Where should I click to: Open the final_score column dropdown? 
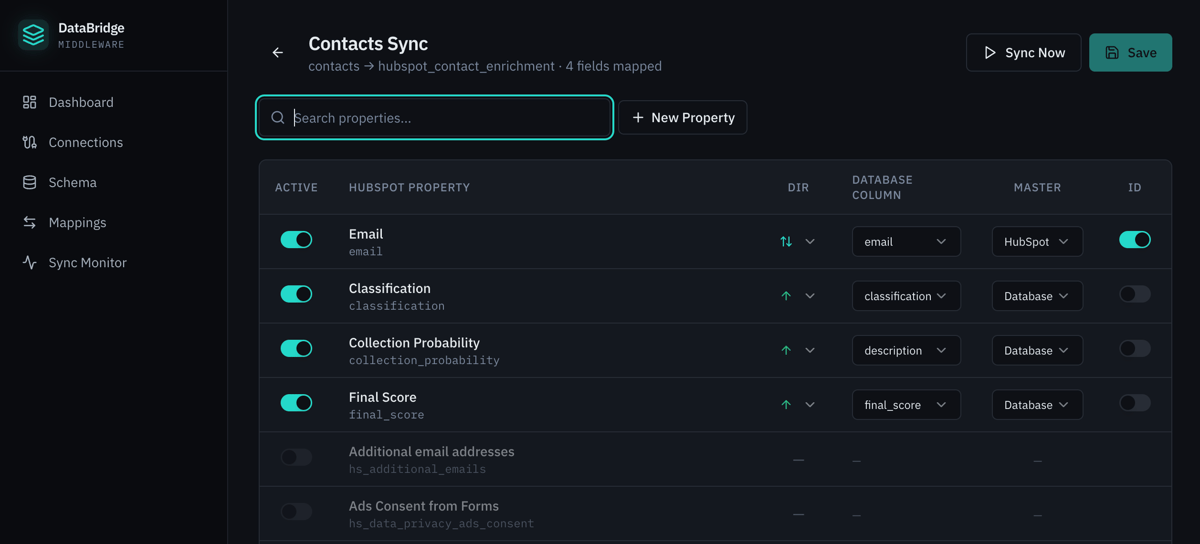(x=905, y=404)
